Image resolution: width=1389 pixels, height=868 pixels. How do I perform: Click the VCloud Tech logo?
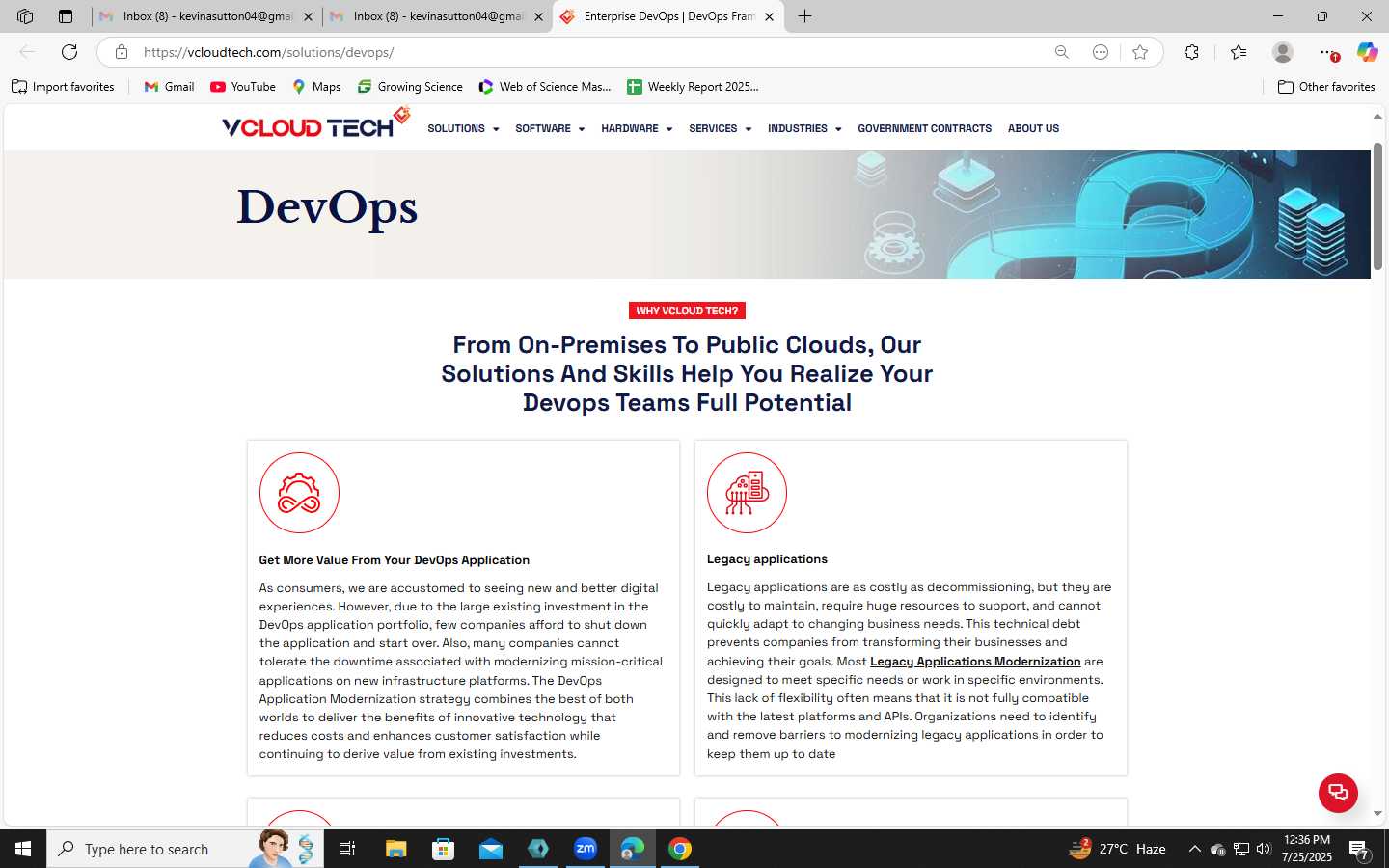(315, 124)
